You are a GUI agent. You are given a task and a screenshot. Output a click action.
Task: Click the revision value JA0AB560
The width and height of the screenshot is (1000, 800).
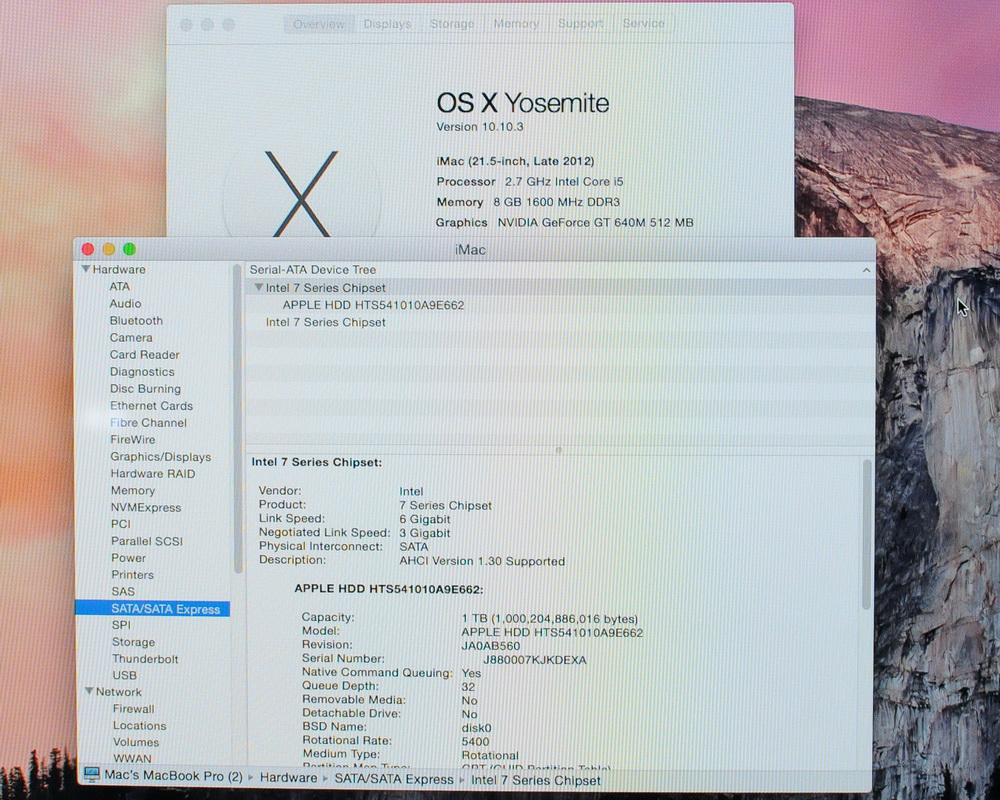[490, 646]
